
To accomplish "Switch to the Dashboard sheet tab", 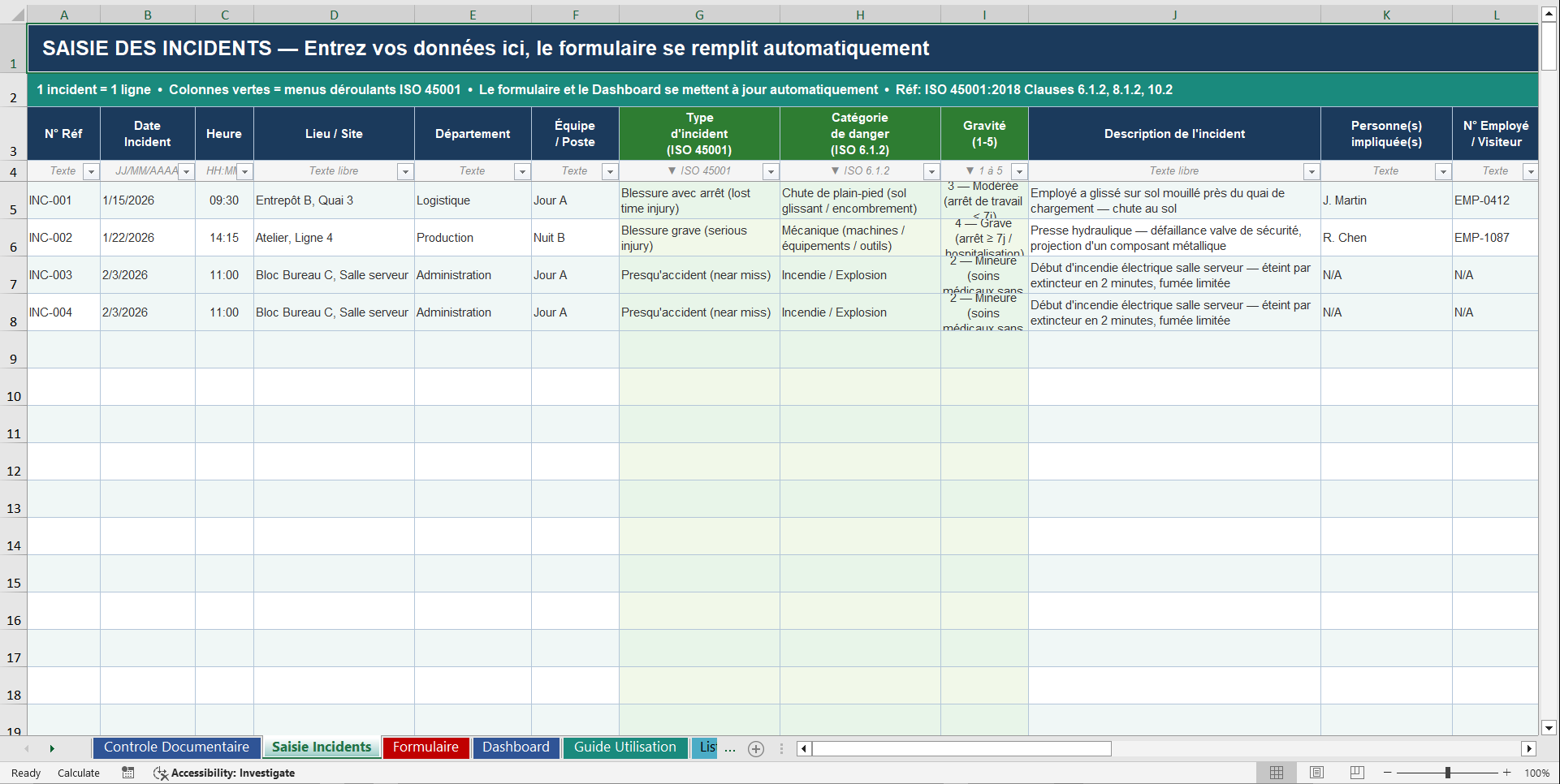I will tap(516, 747).
